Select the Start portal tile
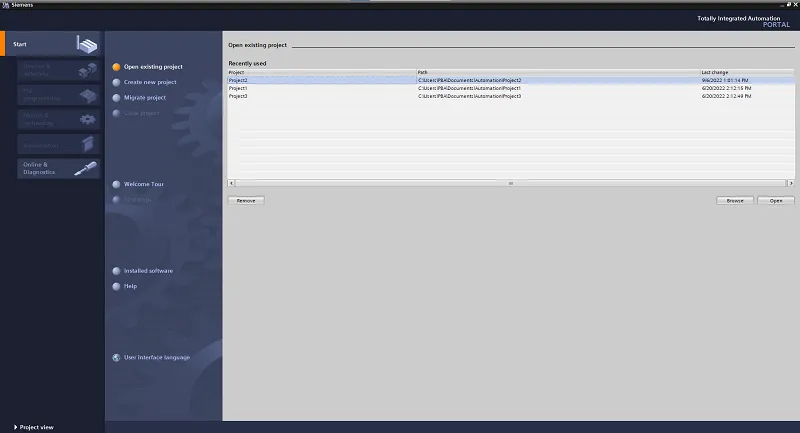The image size is (800, 433). (51, 44)
